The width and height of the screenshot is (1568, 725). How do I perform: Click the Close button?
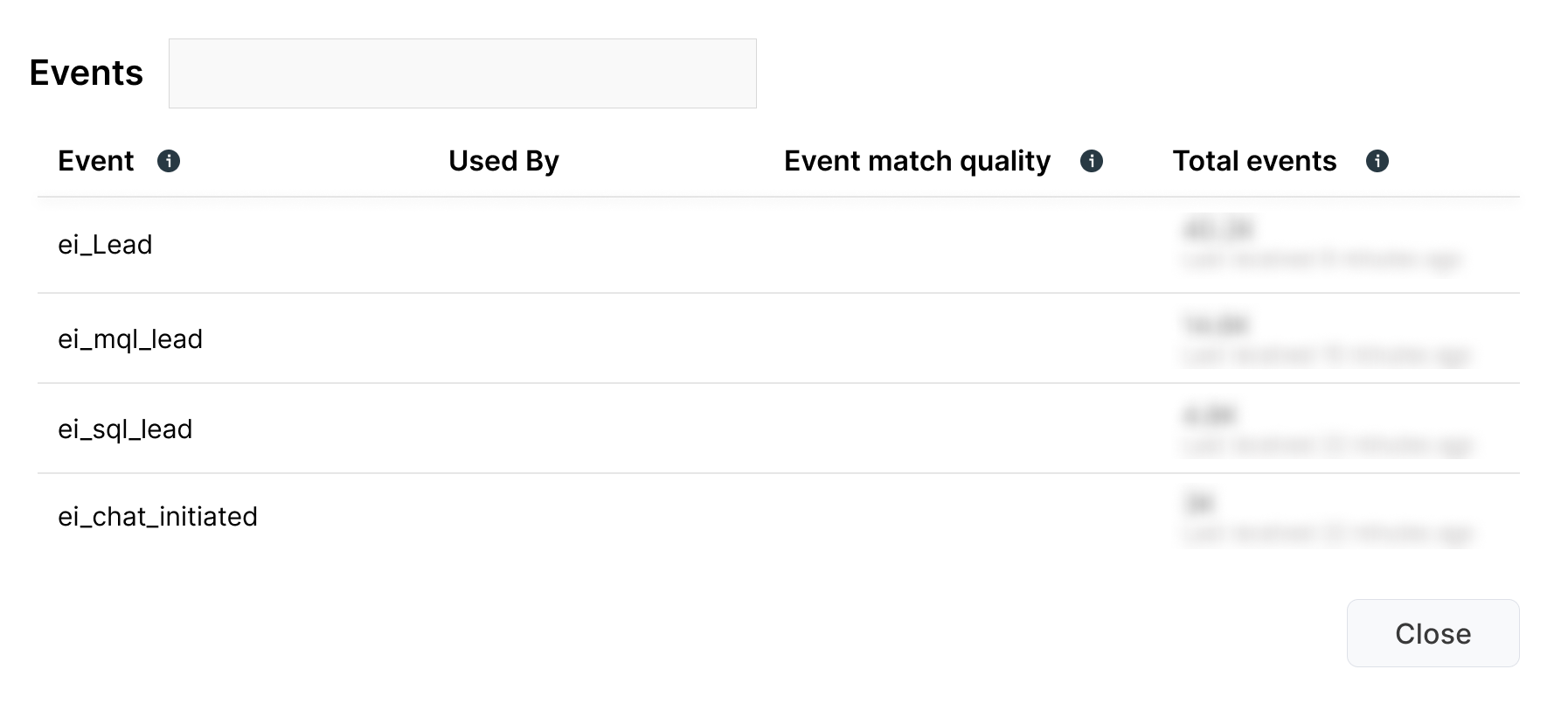[x=1432, y=632]
